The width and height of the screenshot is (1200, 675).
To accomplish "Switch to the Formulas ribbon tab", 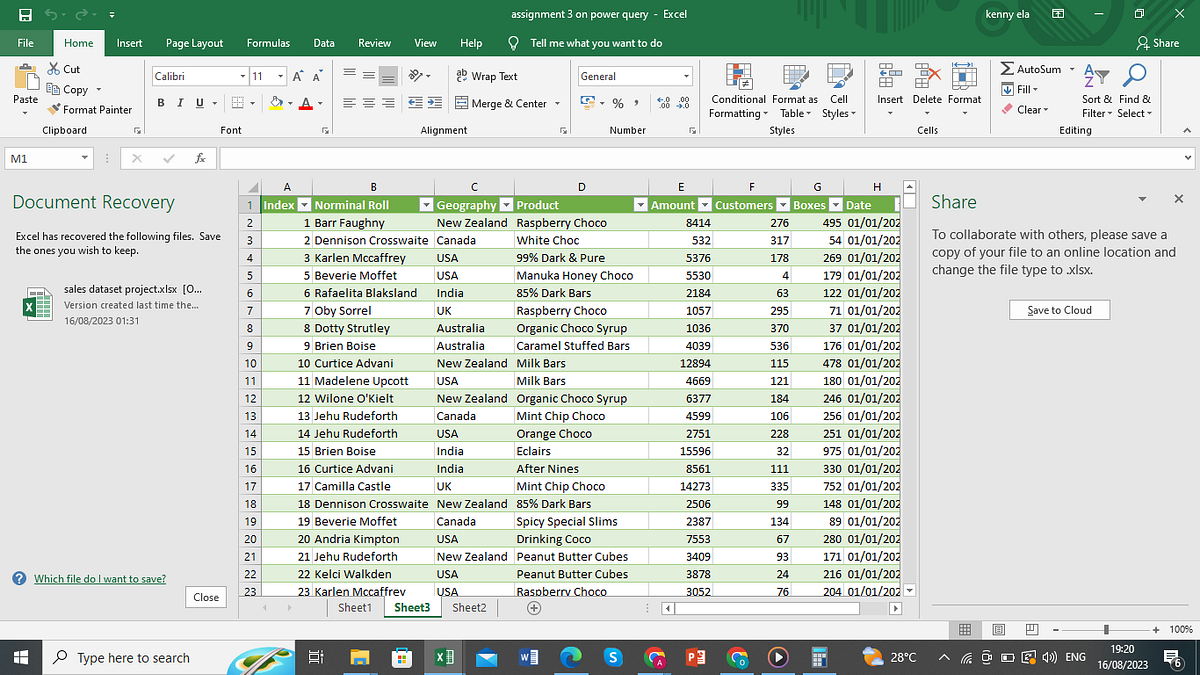I will (x=267, y=43).
